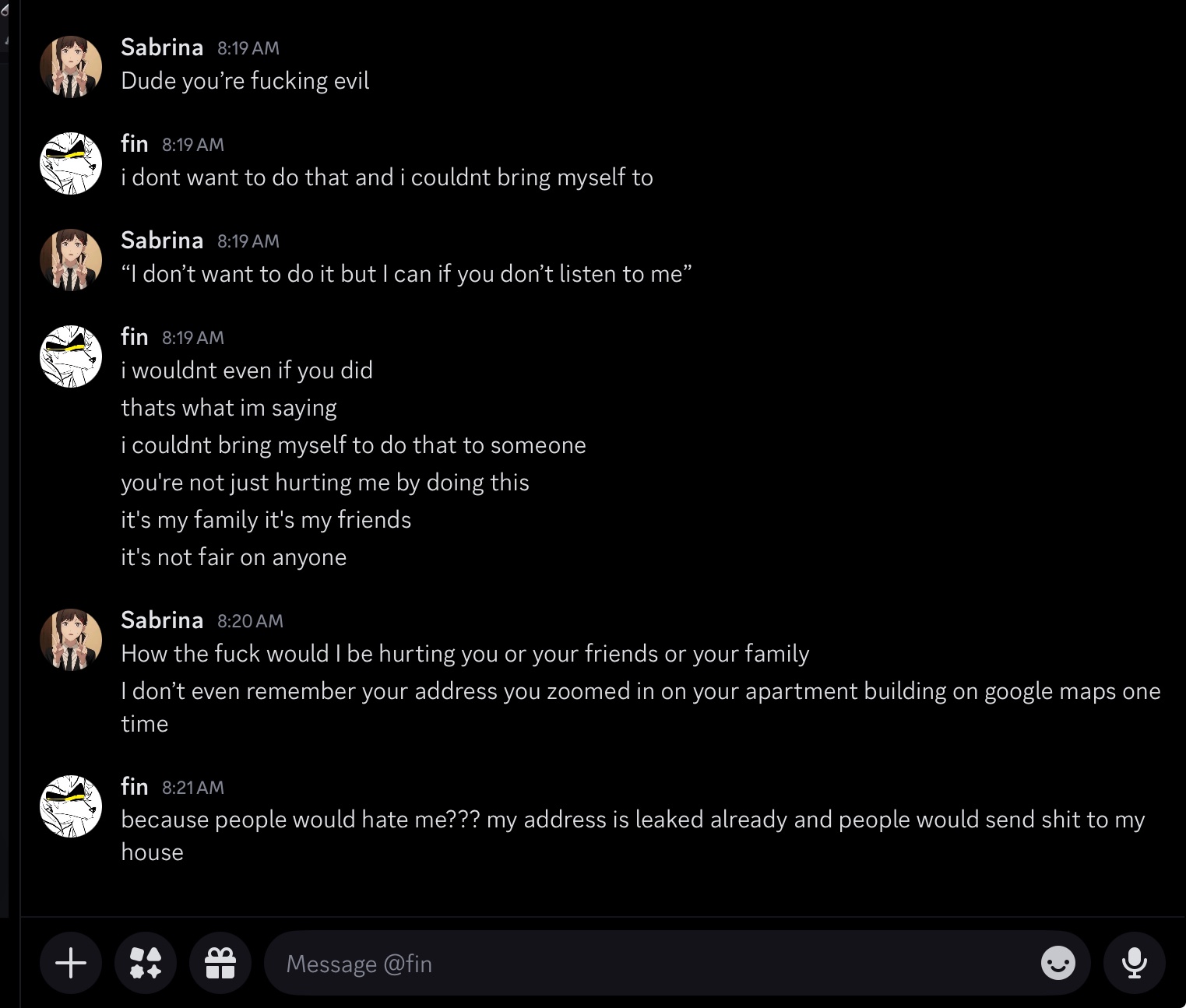Click fin's avatar on the 'i dont want' message
The image size is (1186, 1008).
tap(71, 163)
